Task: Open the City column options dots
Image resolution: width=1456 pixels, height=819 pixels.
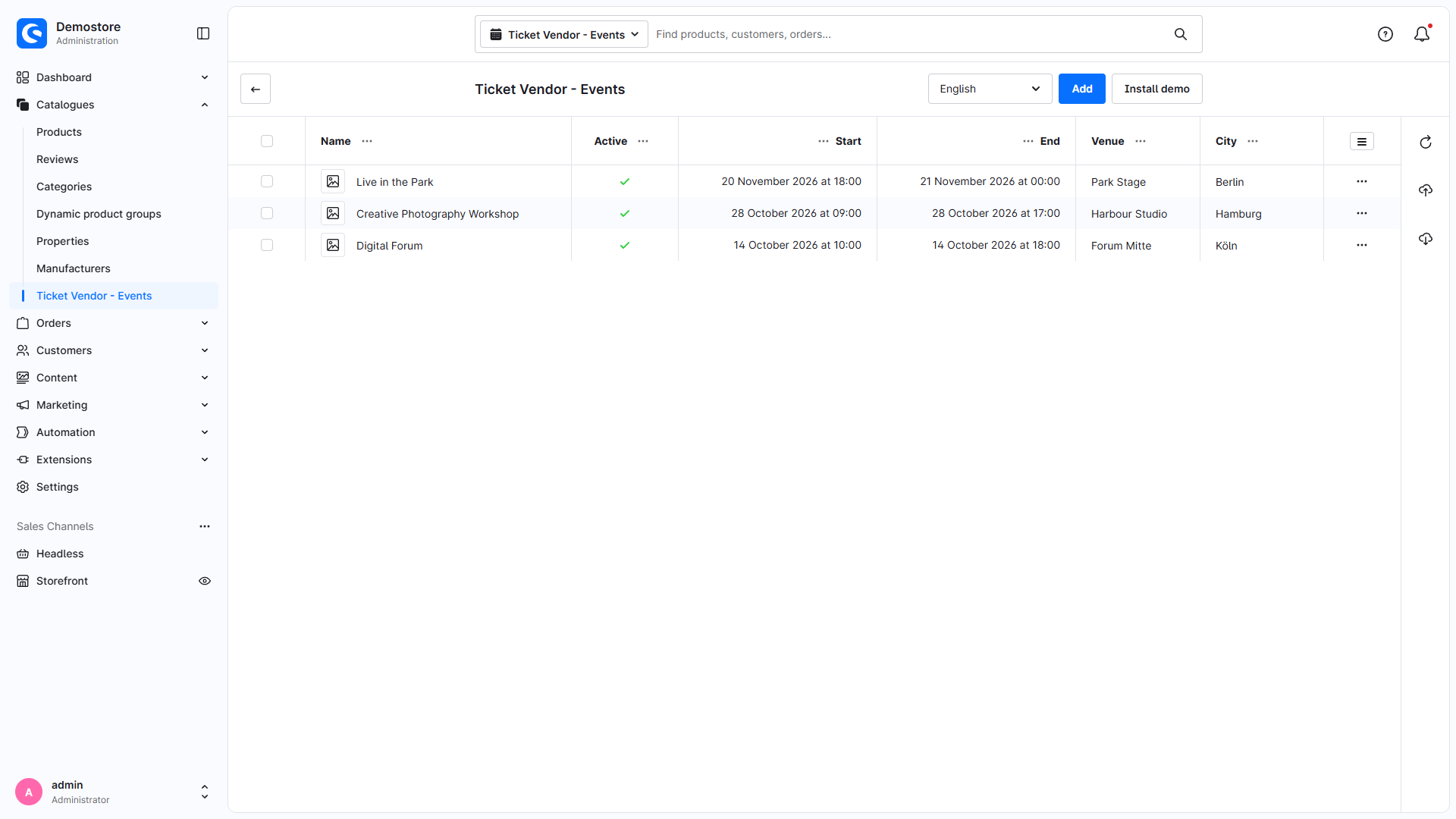Action: (x=1253, y=141)
